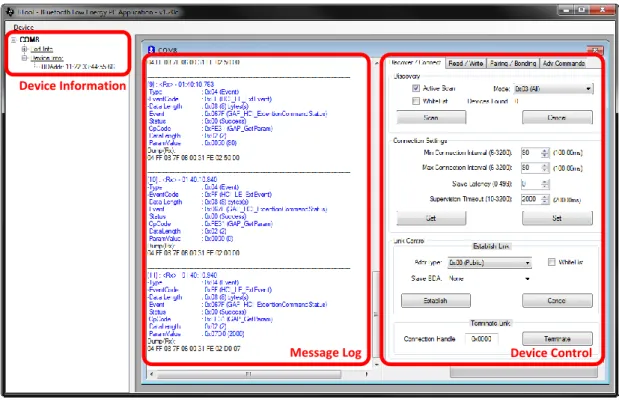Click the Get connection settings button

431,218
